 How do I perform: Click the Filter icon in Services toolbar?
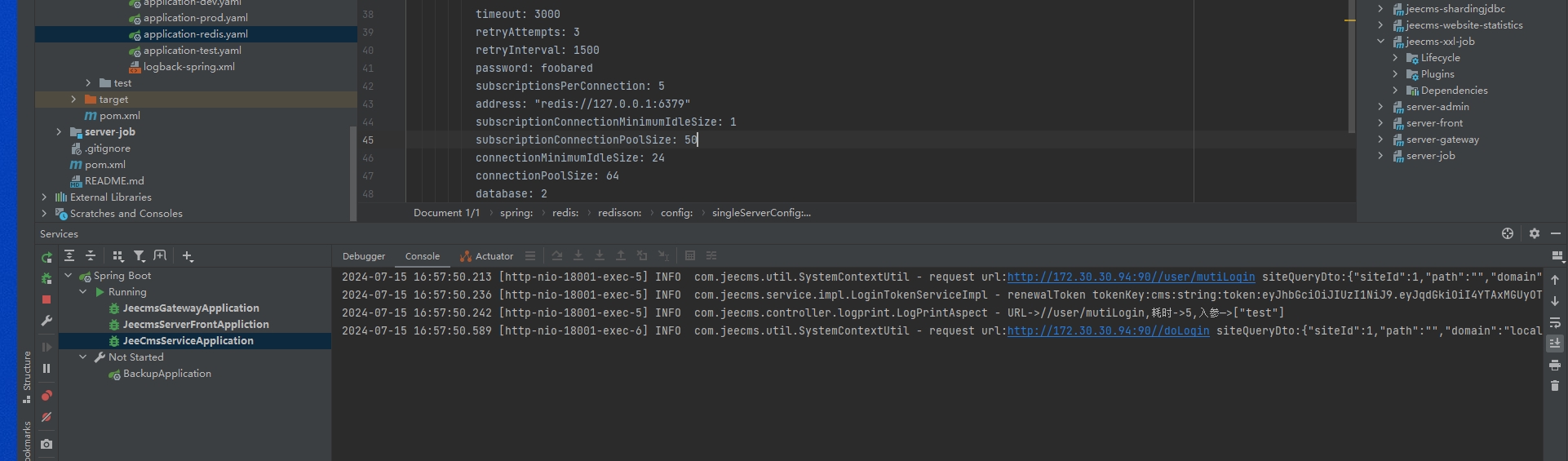[x=140, y=256]
